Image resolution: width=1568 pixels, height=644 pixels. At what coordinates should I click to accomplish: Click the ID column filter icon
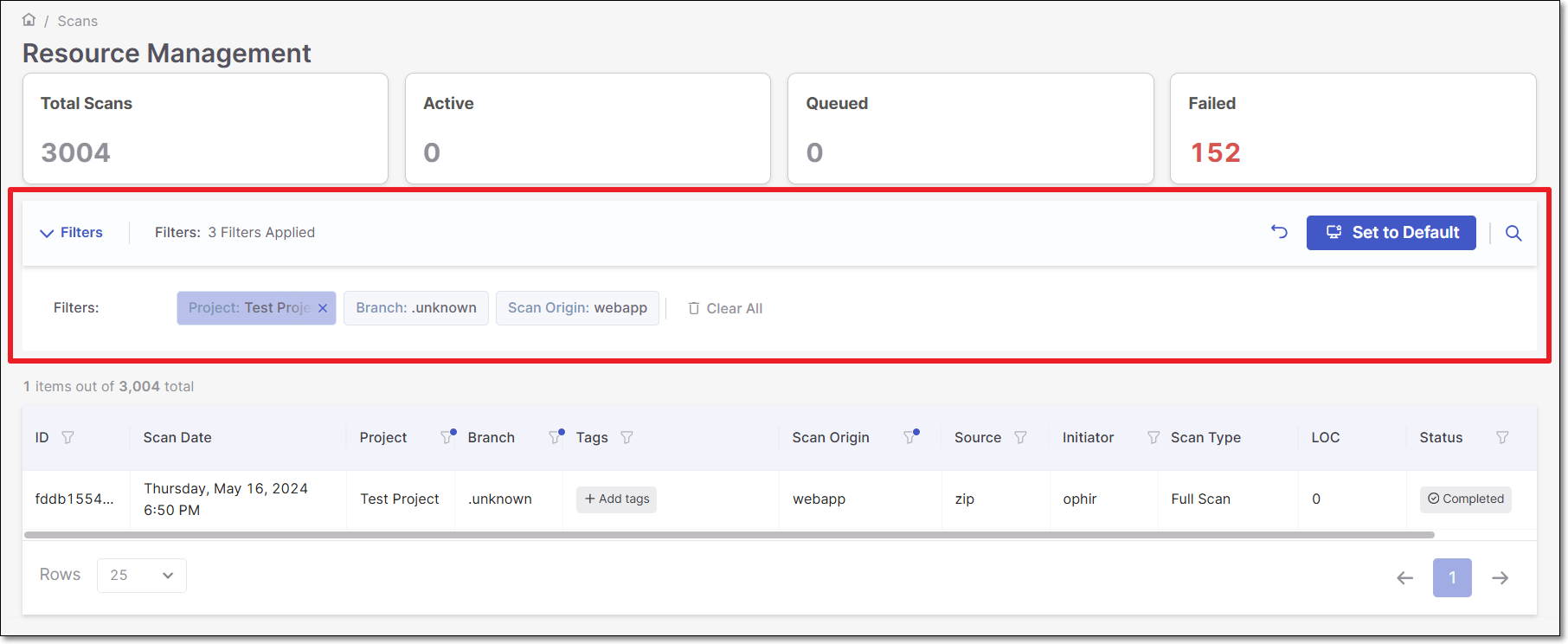67,438
